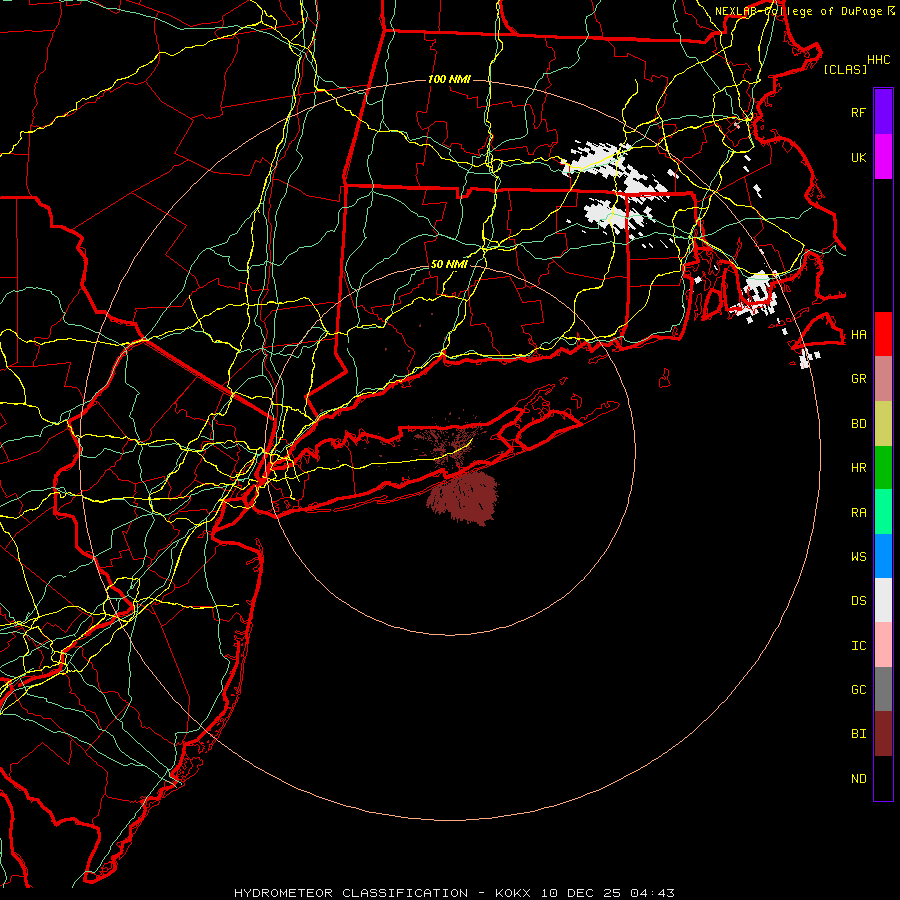Click the ND legend label
This screenshot has width=900, height=900.
click(858, 779)
